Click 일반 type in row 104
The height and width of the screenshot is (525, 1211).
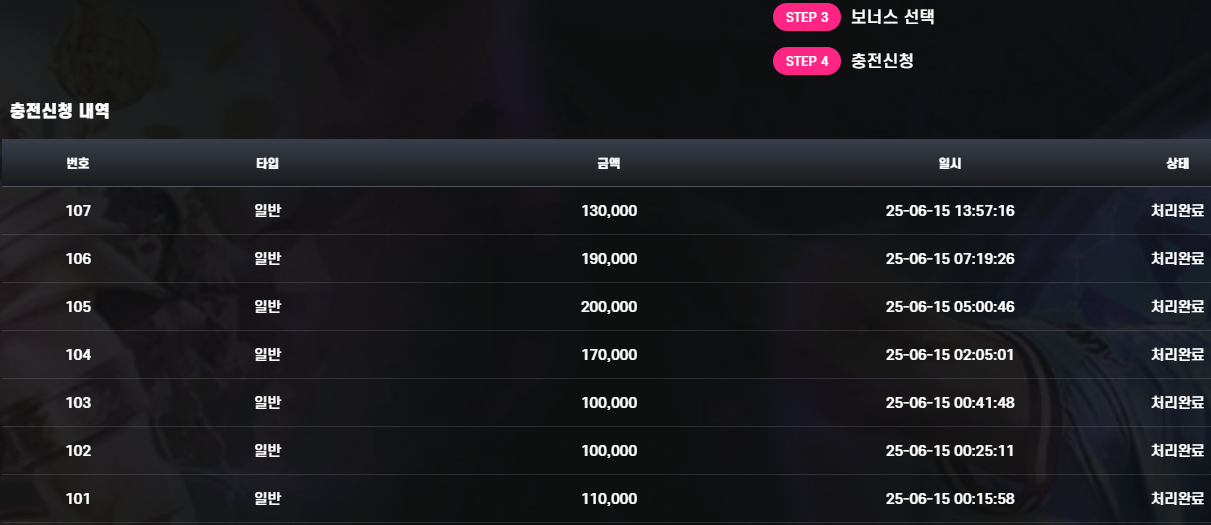tap(267, 355)
